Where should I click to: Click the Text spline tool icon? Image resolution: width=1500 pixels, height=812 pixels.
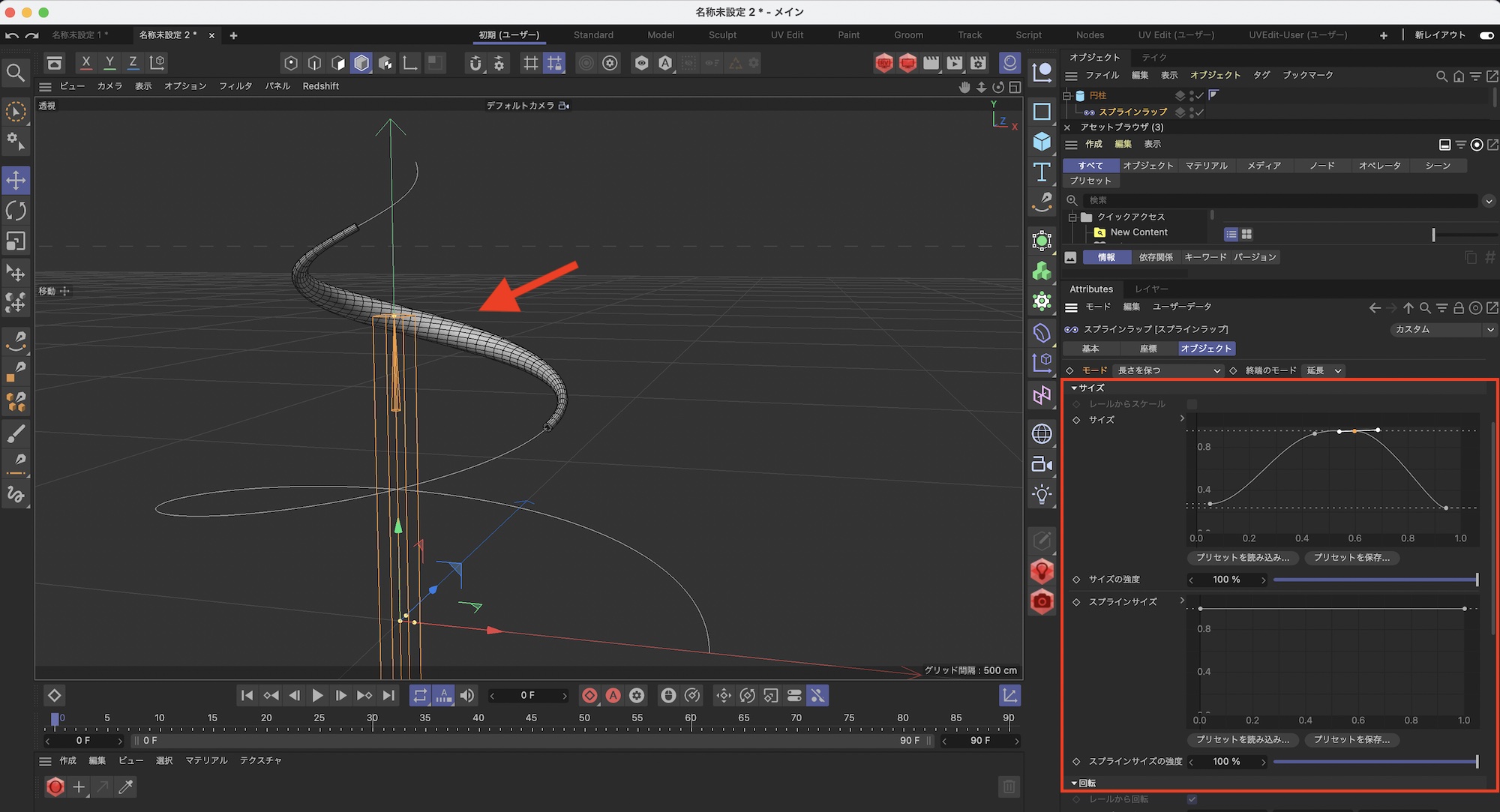(x=1042, y=172)
